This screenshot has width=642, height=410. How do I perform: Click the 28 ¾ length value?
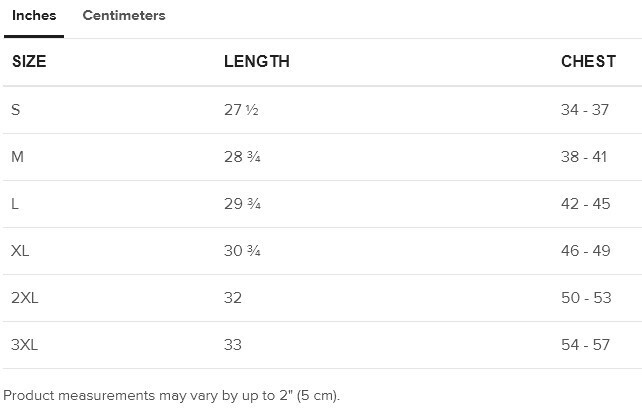coord(242,157)
